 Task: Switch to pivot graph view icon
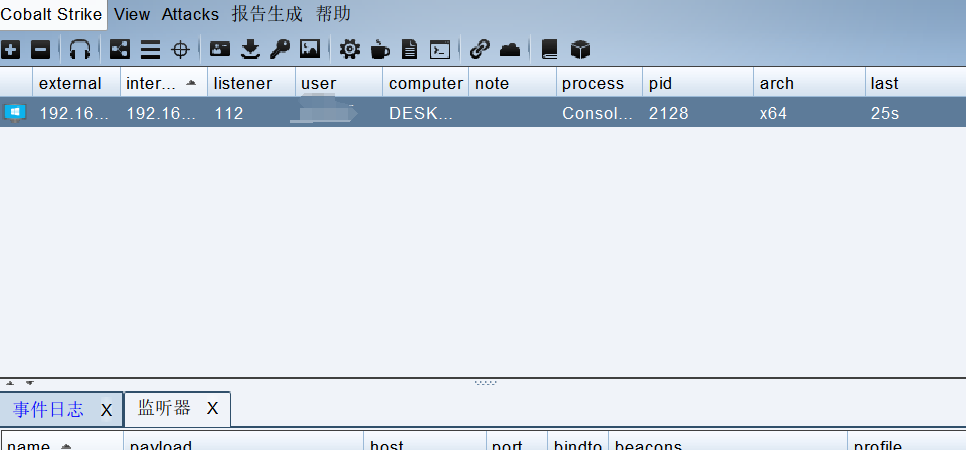(120, 49)
